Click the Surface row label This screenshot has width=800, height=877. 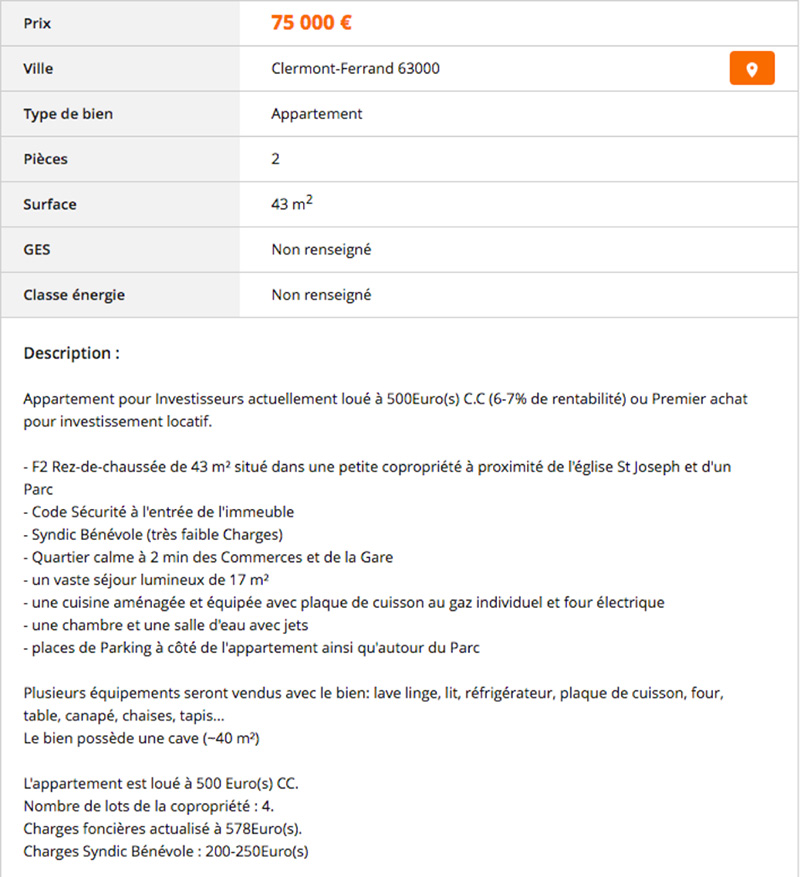tap(50, 205)
